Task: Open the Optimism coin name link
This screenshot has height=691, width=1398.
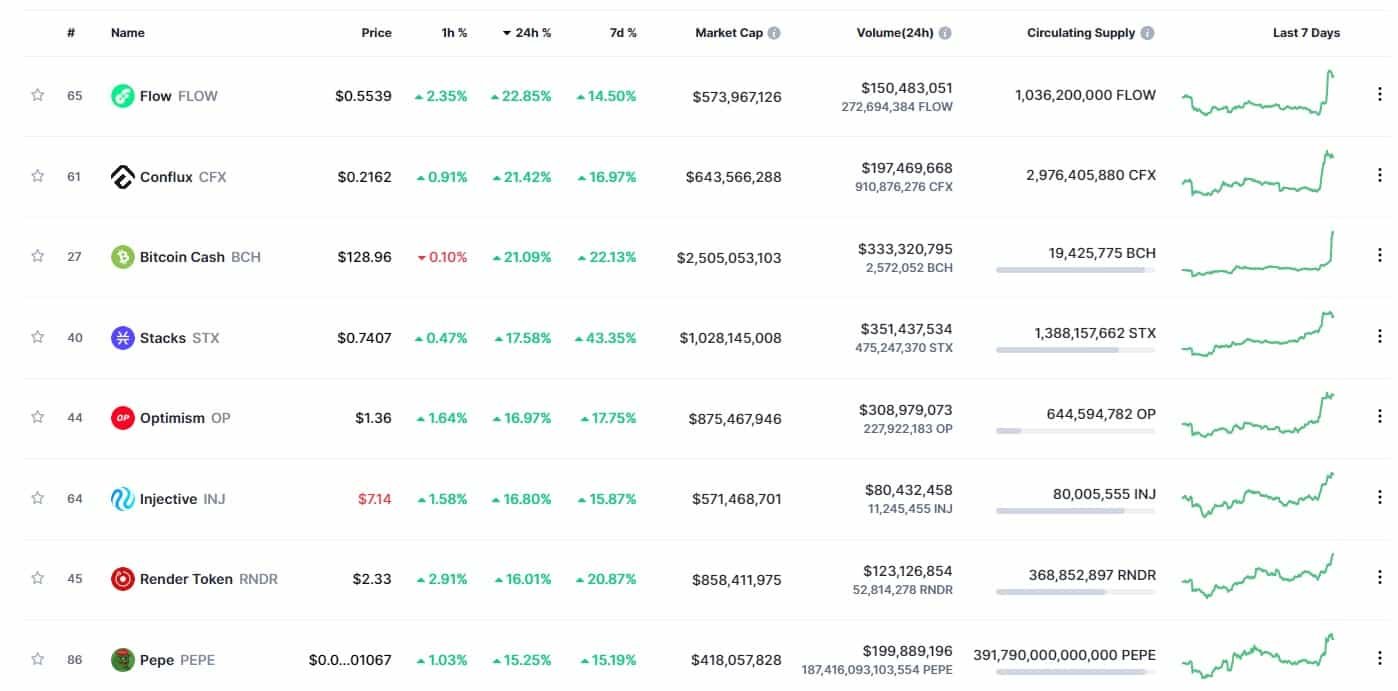Action: [x=172, y=418]
